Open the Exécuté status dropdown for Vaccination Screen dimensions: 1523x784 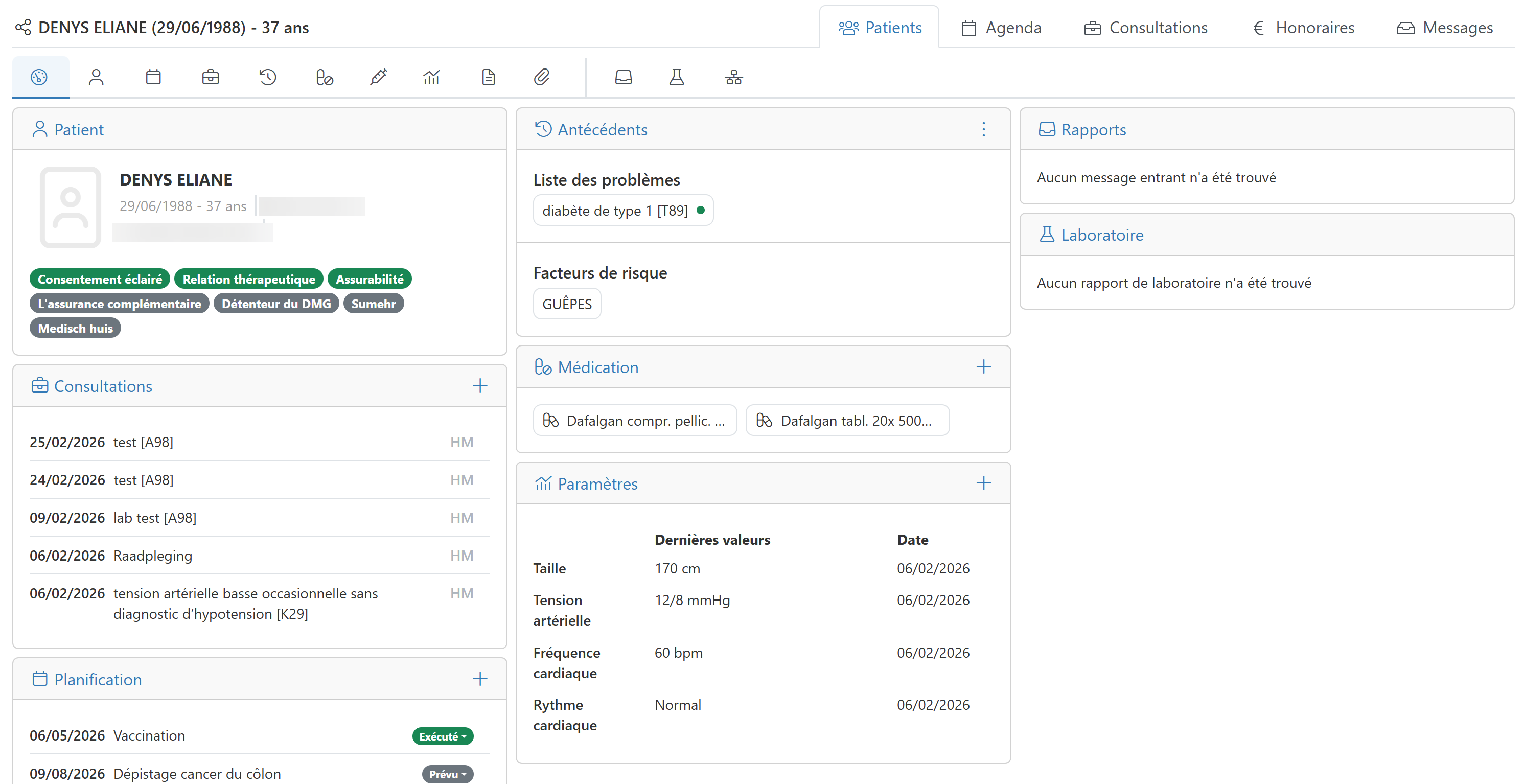tap(442, 736)
